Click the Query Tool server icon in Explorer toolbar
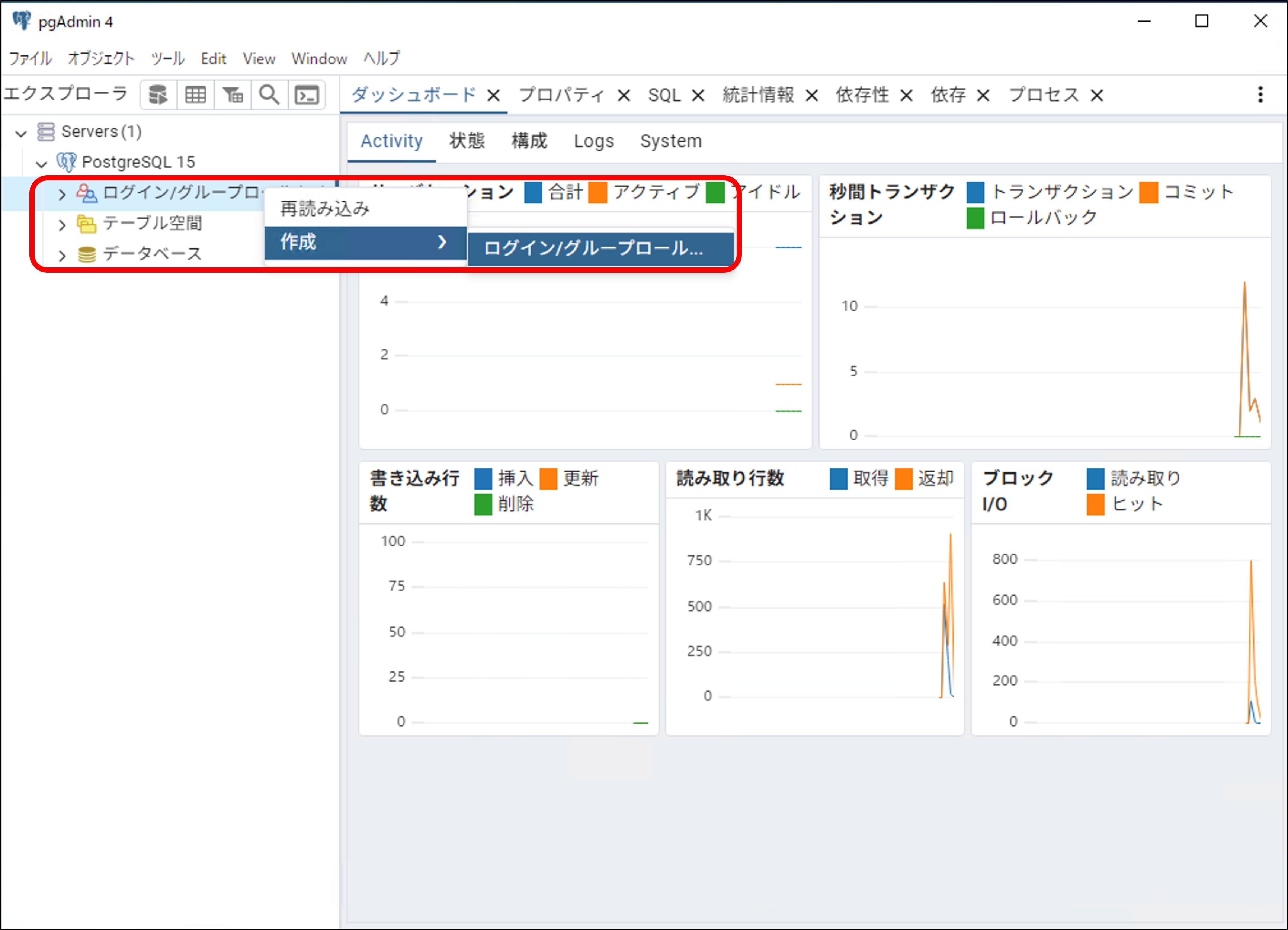1288x930 pixels. click(x=158, y=95)
